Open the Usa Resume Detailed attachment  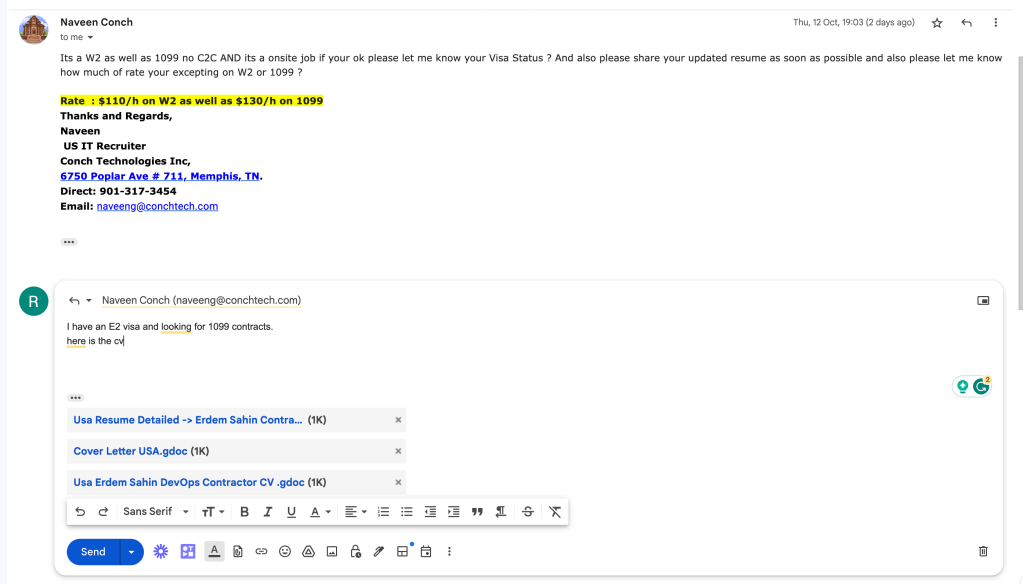[x=188, y=420]
